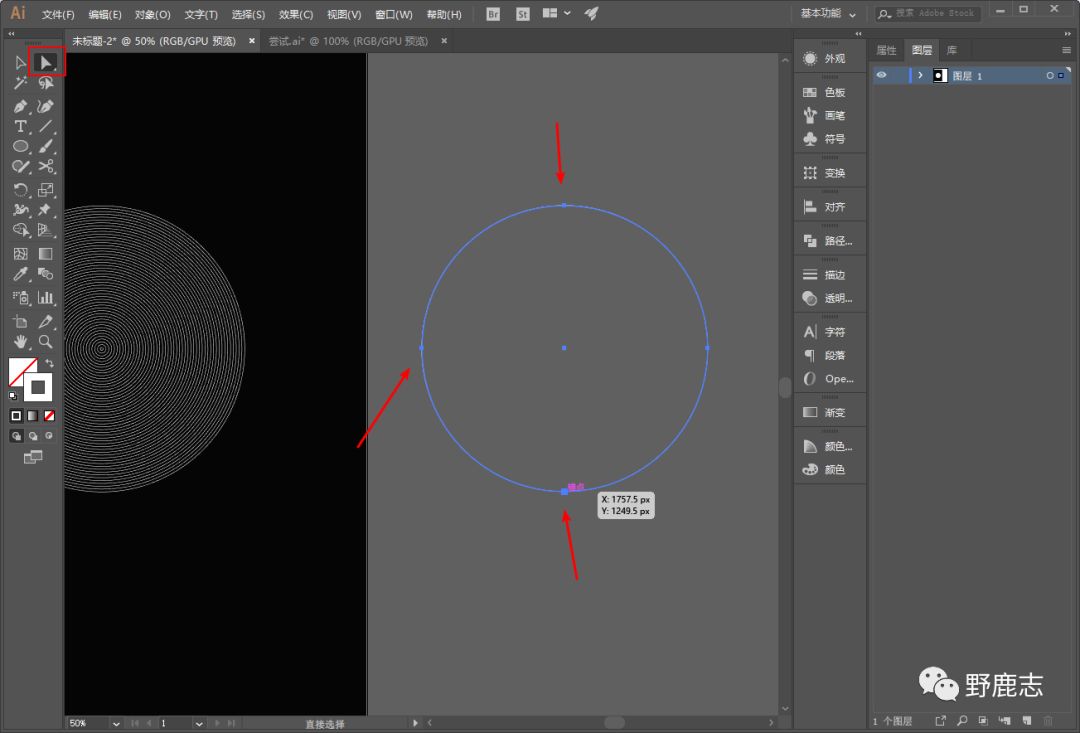Activate the Scissors tool
Screen dimensions: 1080x733
tap(46, 167)
